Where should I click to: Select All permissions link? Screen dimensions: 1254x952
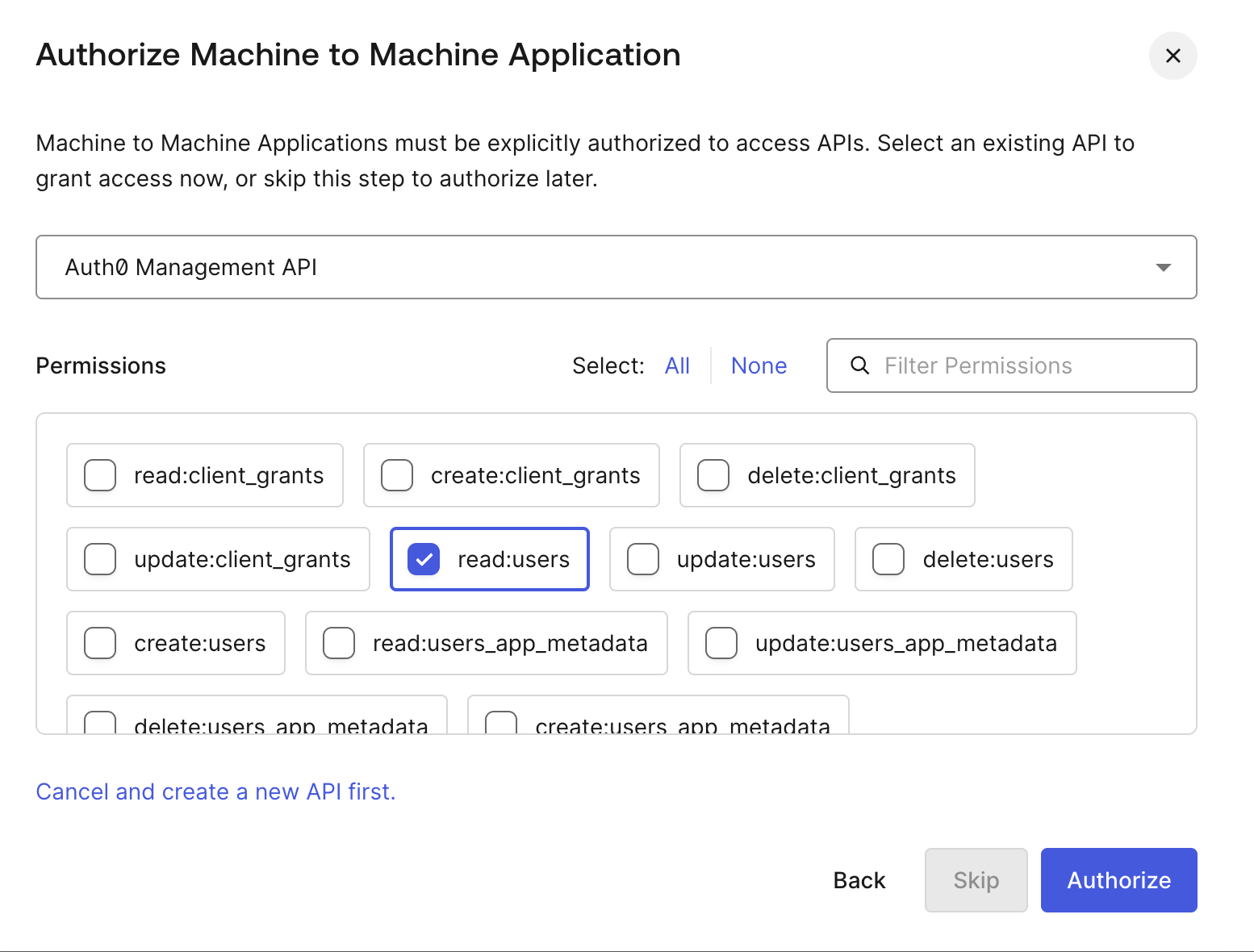tap(677, 365)
